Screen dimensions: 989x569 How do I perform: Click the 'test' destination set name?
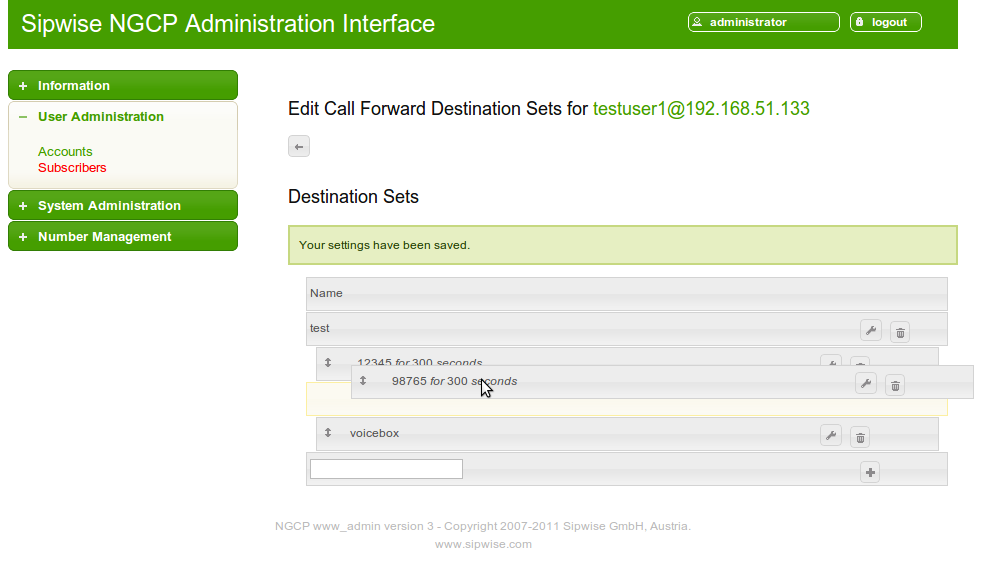[319, 328]
